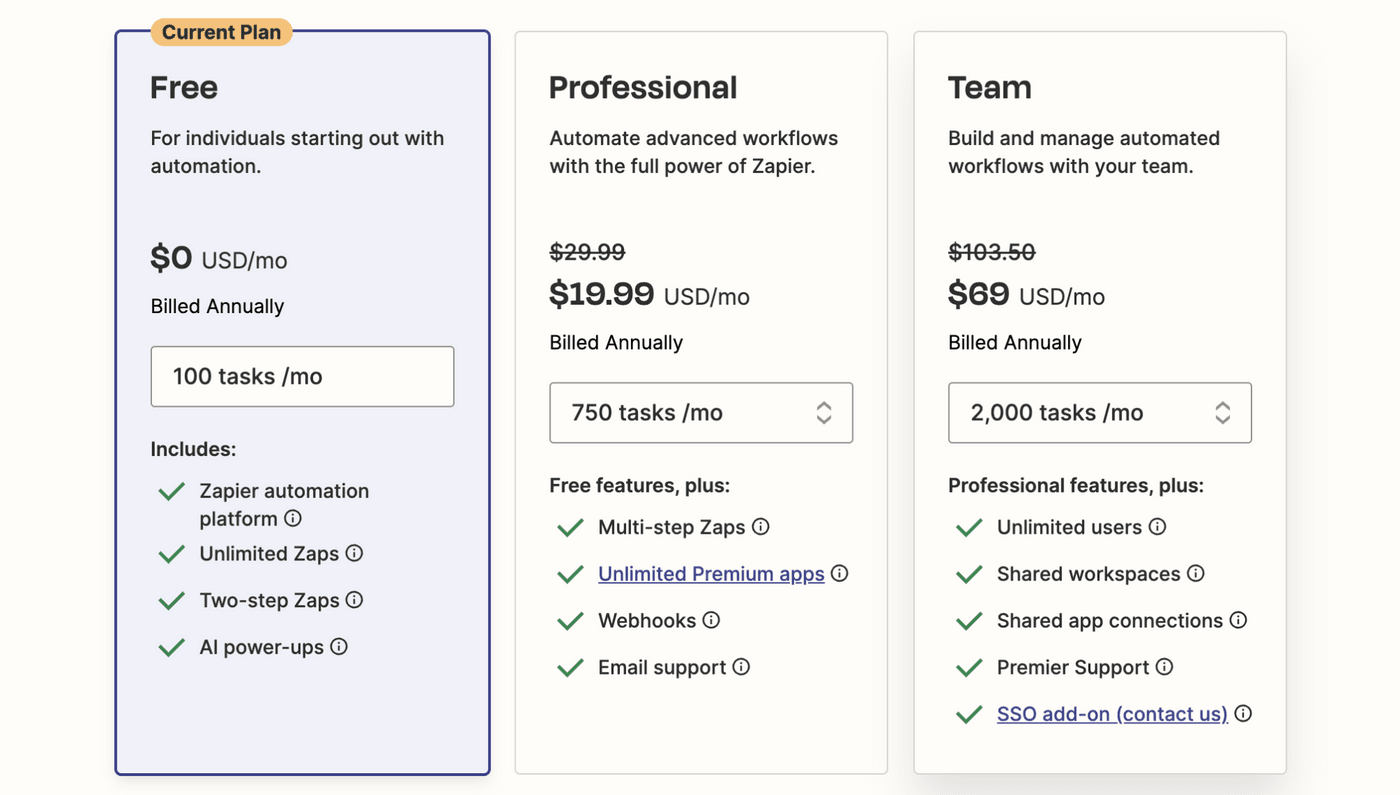Click the SSO add-on contact us link

(1111, 714)
